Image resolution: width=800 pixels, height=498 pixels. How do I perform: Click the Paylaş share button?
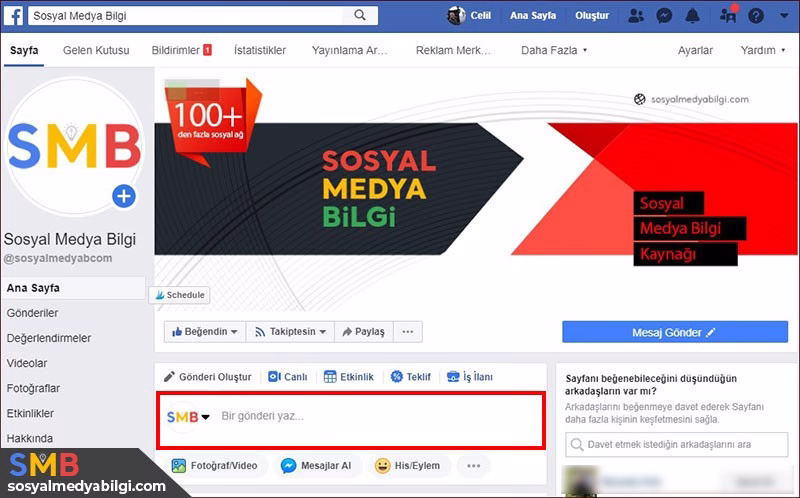[364, 332]
